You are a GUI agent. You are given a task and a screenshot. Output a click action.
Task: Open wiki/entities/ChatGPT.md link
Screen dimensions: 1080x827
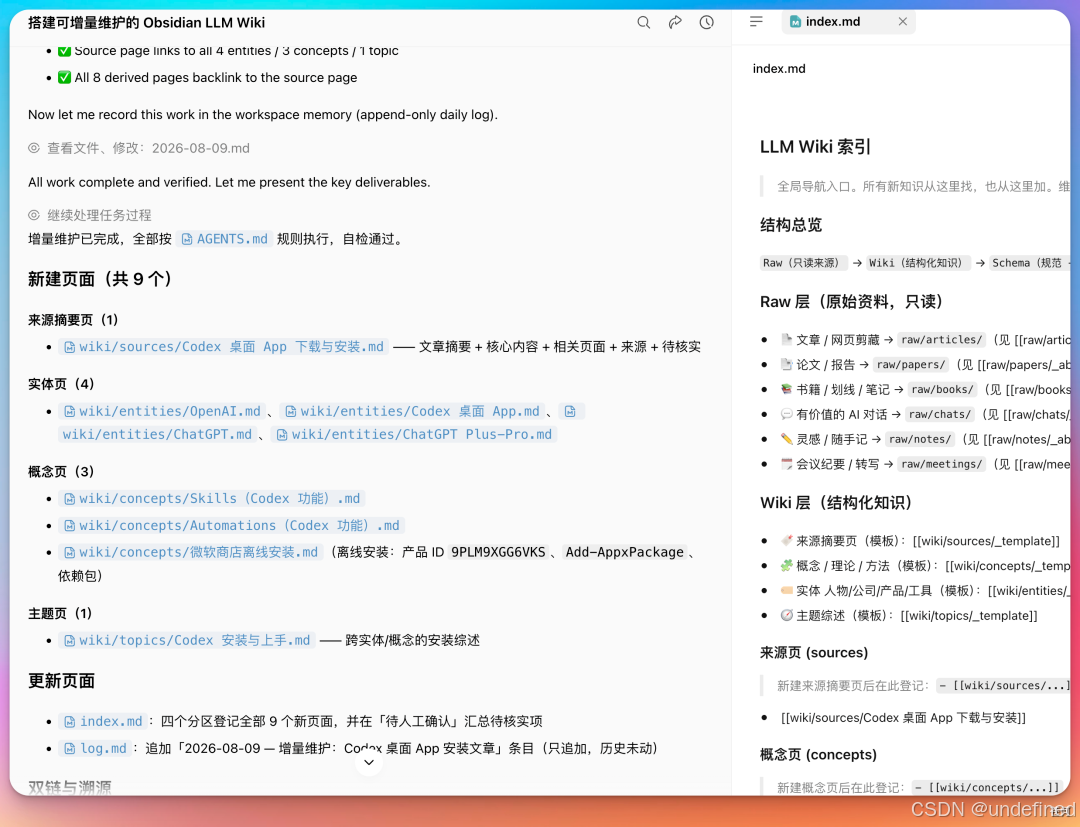point(157,435)
